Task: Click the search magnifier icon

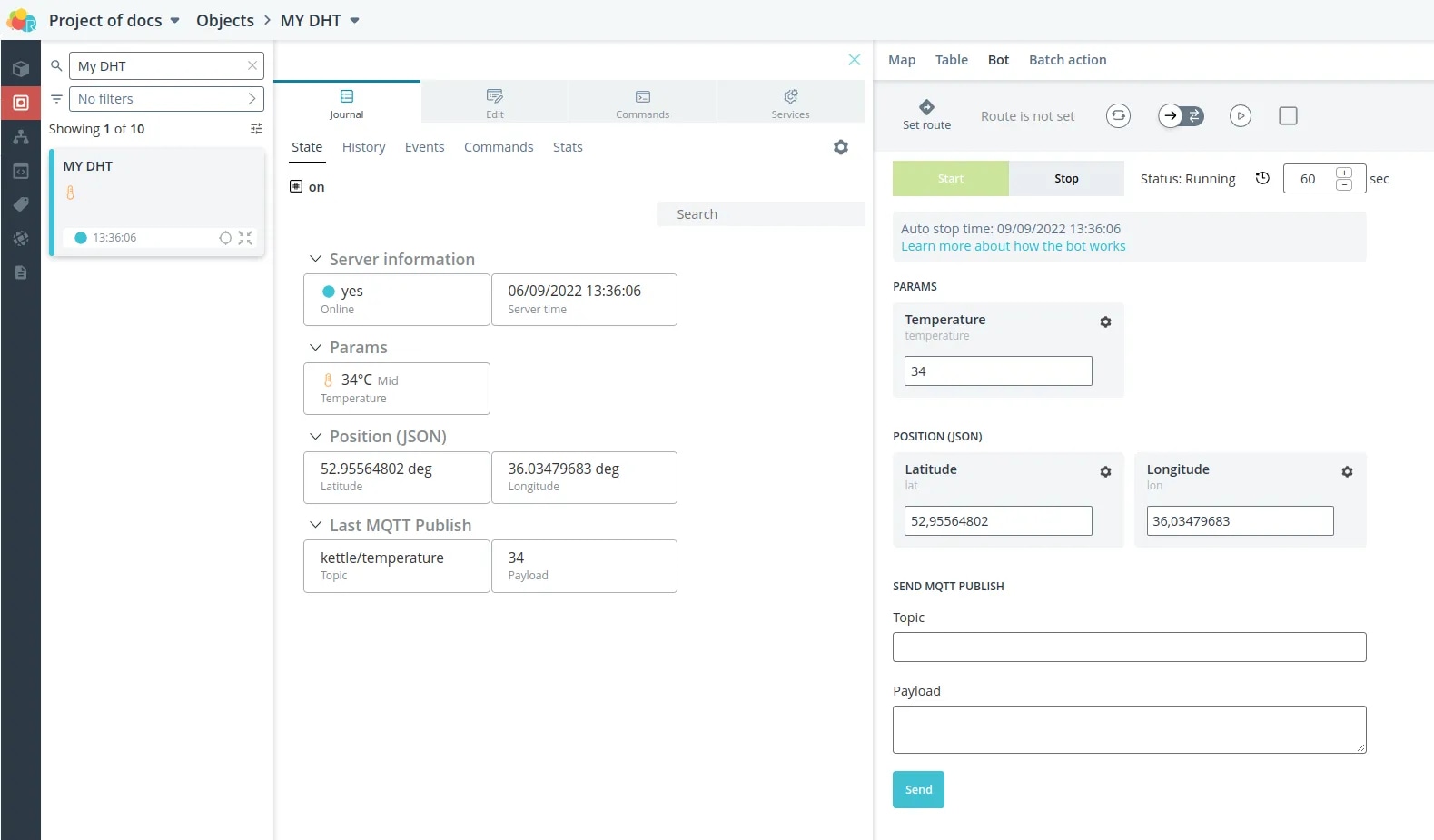Action: tap(56, 66)
